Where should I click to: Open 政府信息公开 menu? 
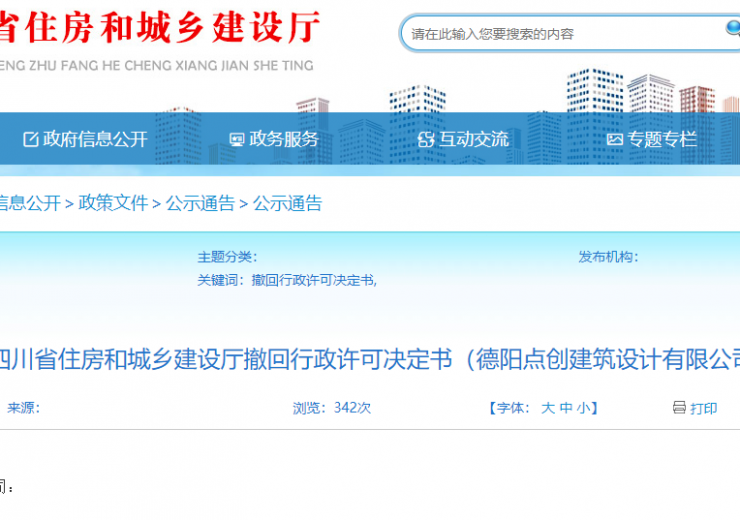(85, 139)
